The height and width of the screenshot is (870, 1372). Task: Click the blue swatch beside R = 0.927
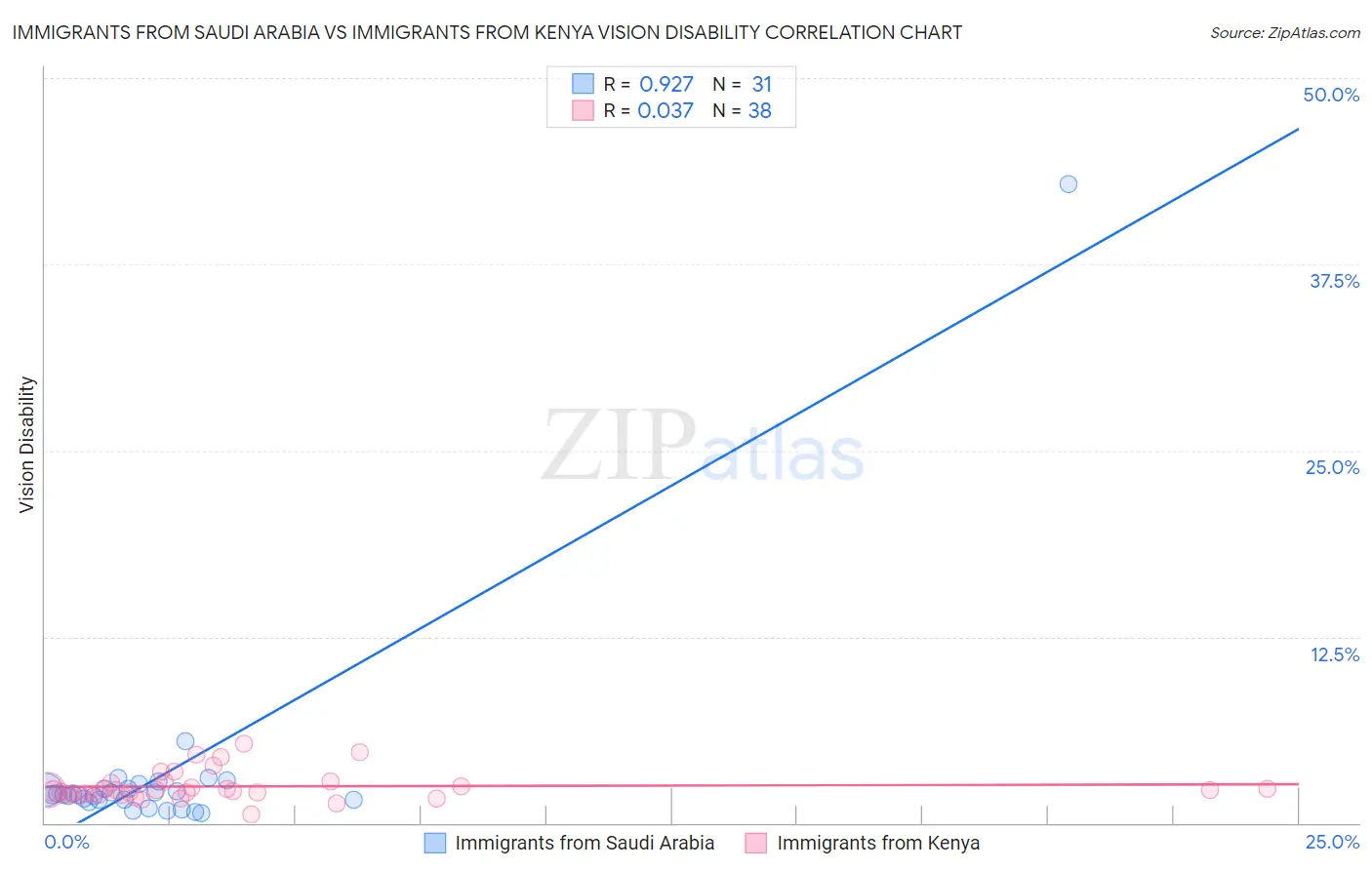pos(583,84)
